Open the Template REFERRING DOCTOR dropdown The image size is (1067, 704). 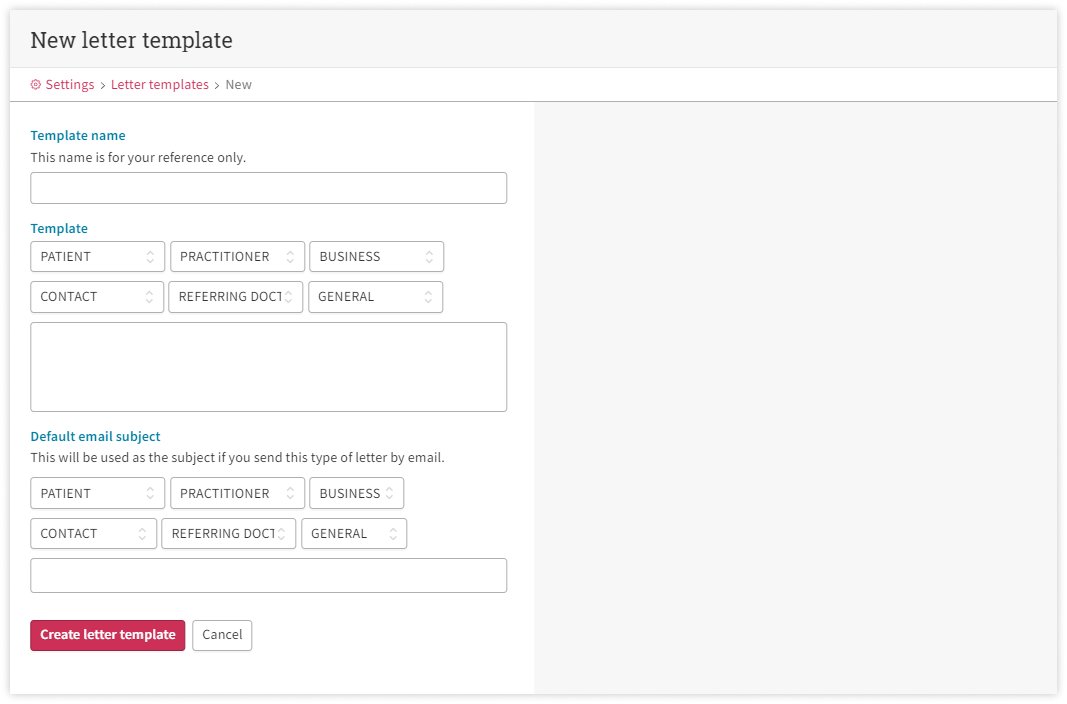[x=235, y=297]
